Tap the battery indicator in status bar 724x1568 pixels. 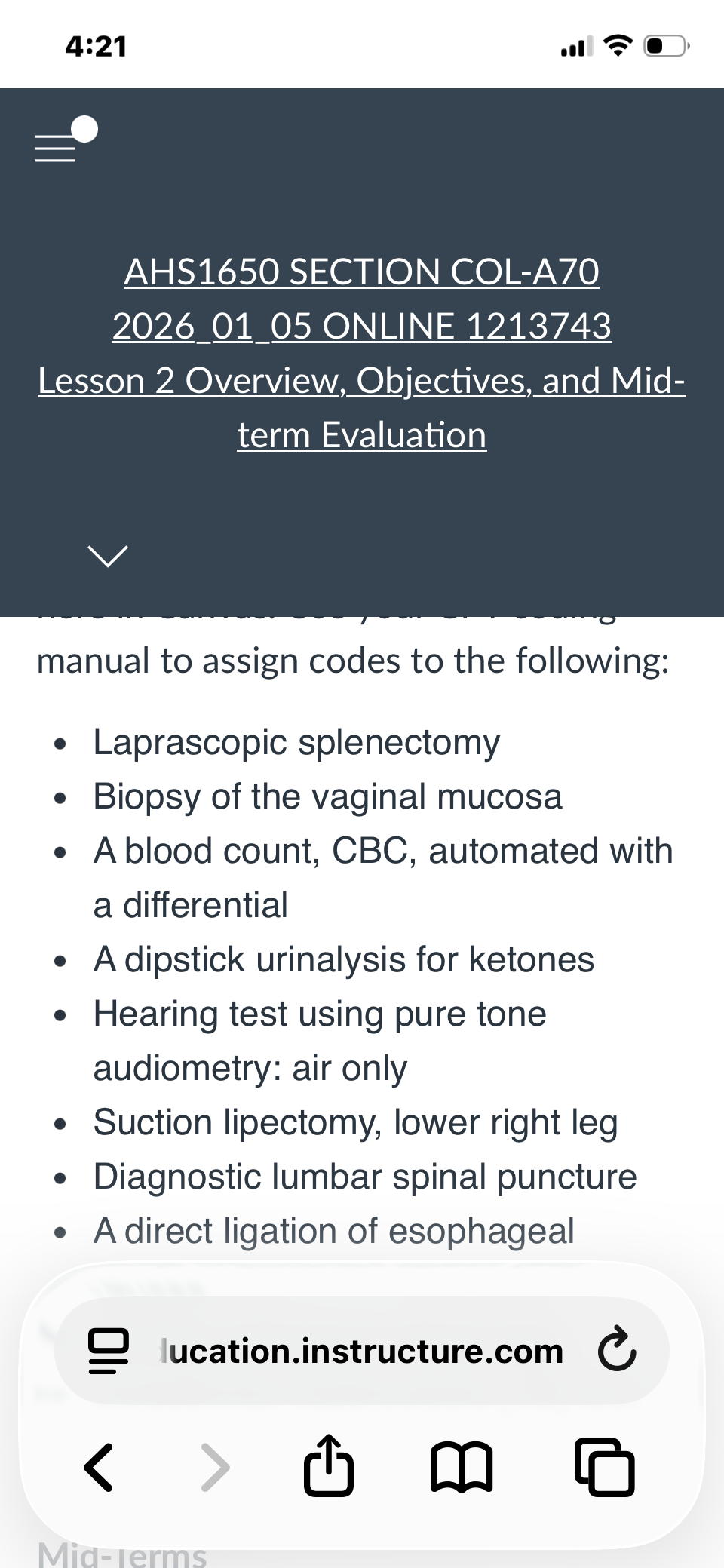666,46
